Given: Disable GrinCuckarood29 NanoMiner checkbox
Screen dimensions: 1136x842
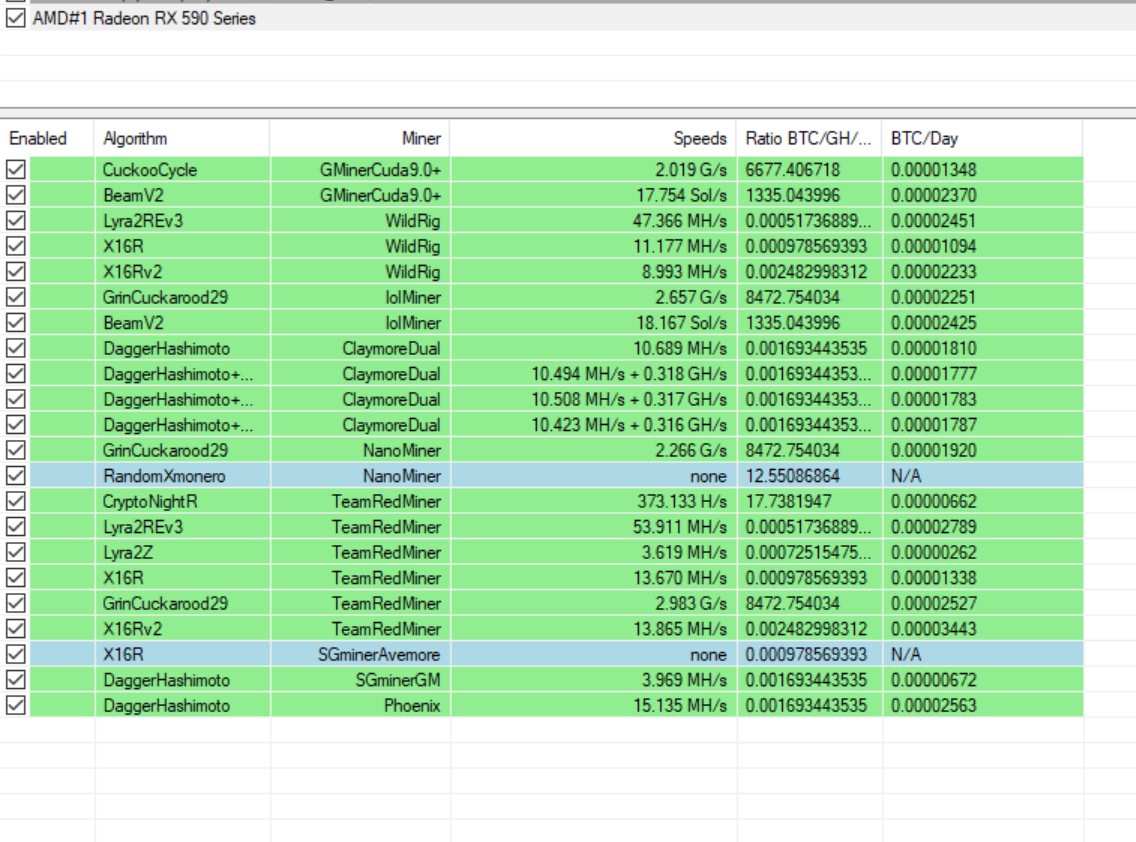Looking at the screenshot, I should click(x=15, y=450).
